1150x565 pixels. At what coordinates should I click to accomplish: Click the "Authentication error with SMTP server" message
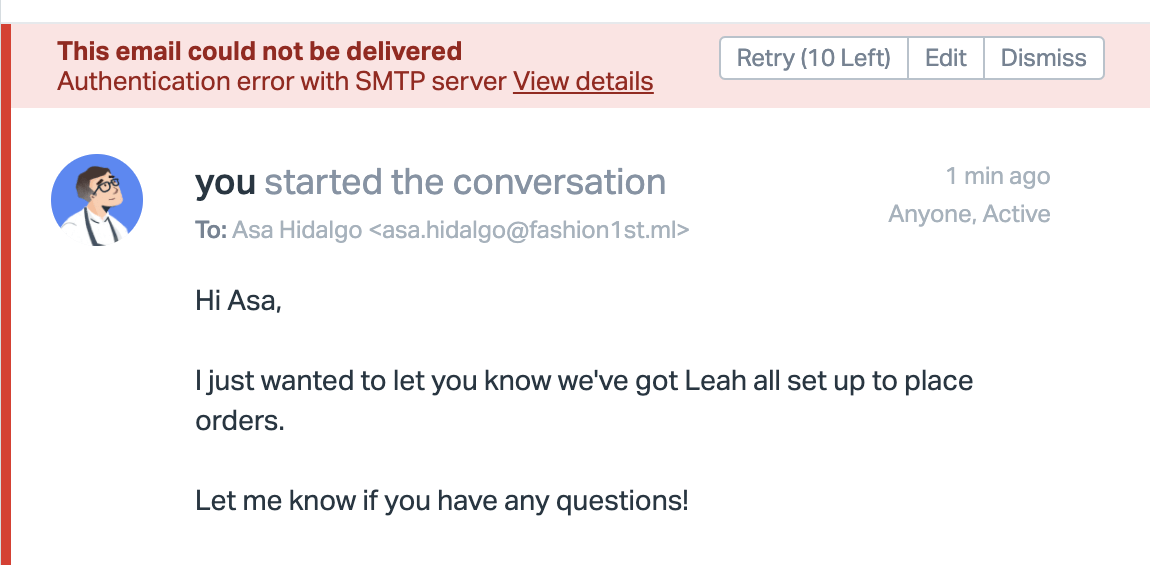click(282, 82)
